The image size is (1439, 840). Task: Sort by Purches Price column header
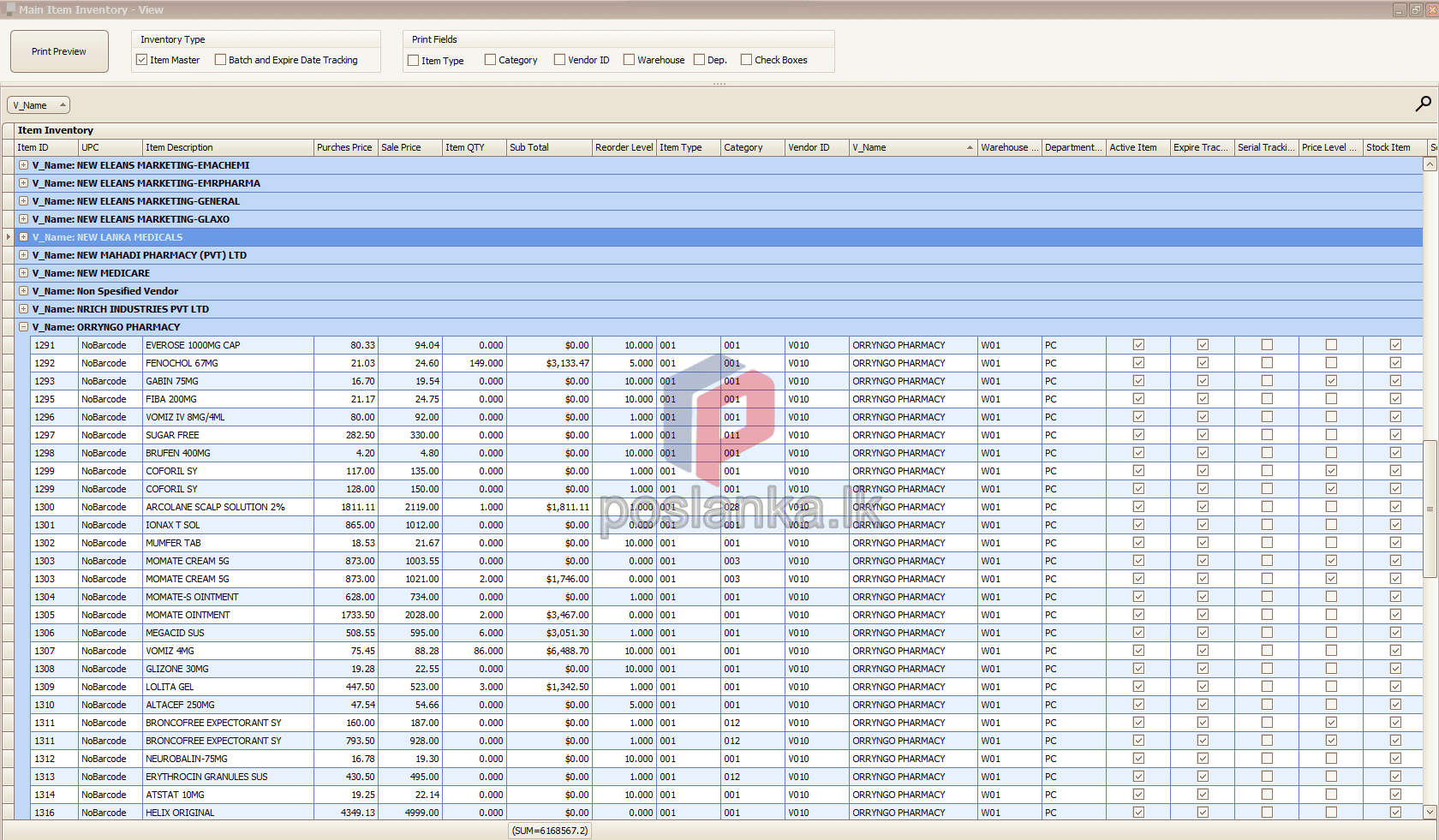point(346,147)
